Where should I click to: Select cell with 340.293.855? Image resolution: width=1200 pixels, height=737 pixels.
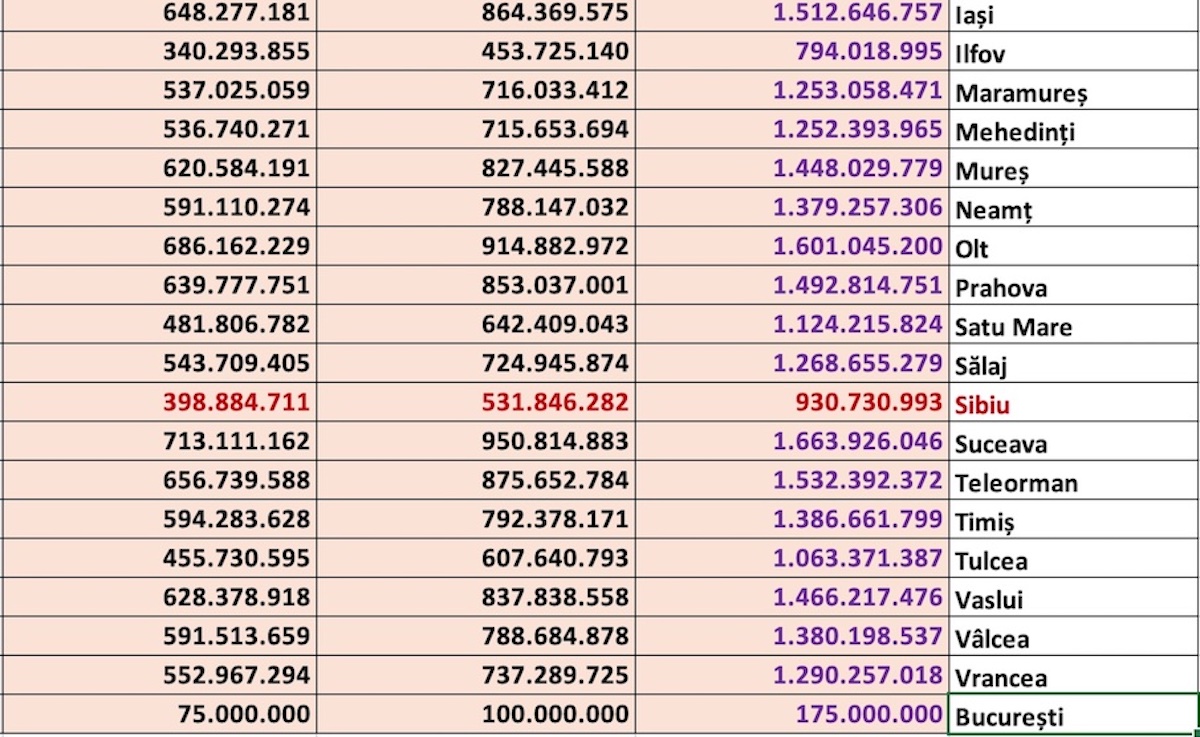point(158,52)
